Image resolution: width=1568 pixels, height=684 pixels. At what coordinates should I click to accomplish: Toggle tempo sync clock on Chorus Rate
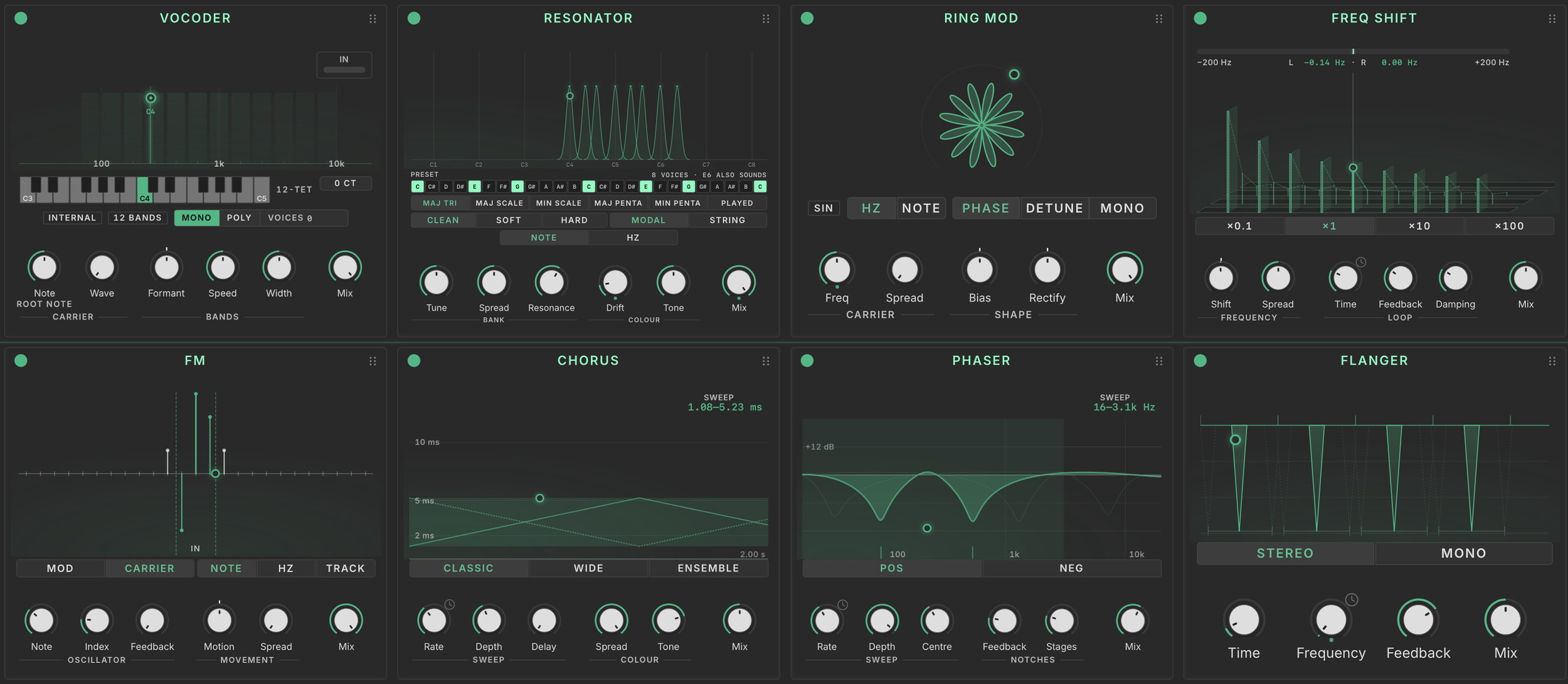click(x=450, y=604)
